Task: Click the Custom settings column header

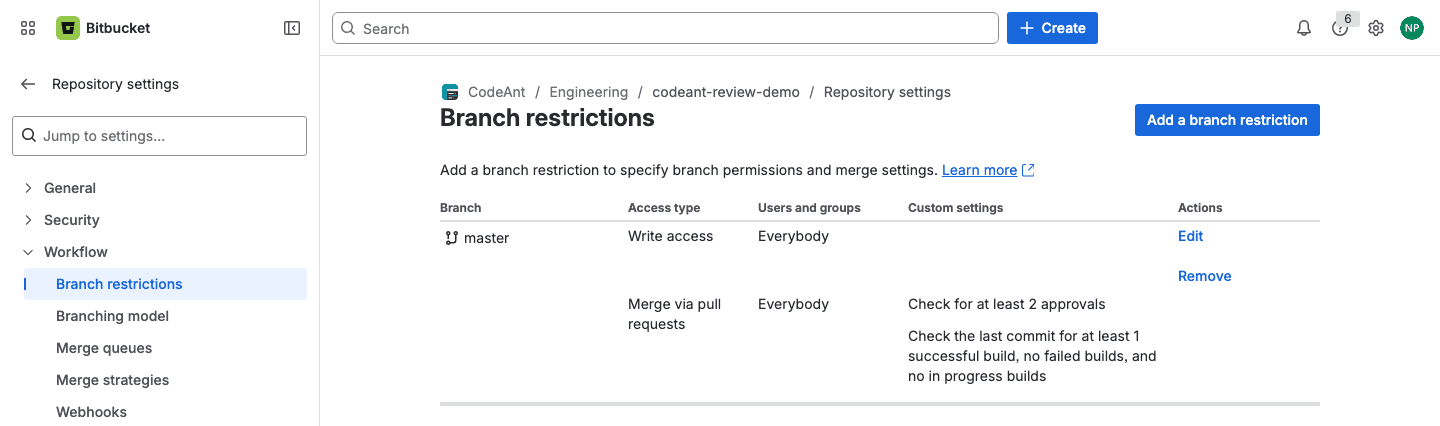Action: [x=955, y=208]
